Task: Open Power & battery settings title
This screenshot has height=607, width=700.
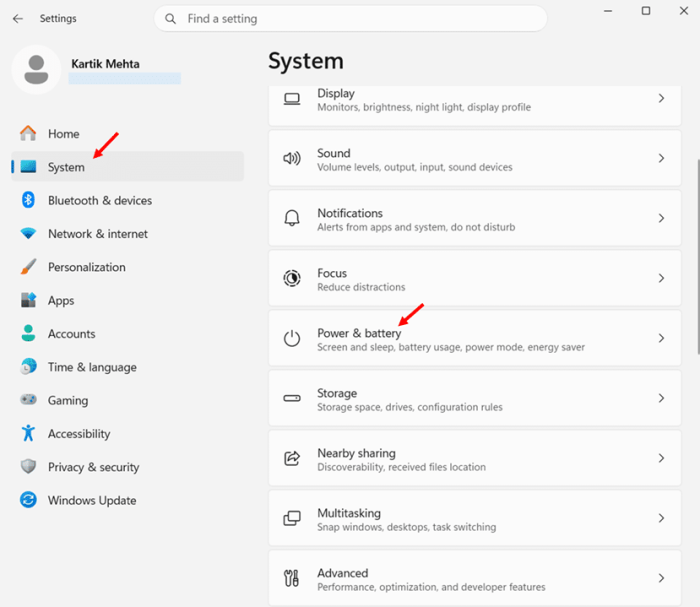Action: (359, 333)
